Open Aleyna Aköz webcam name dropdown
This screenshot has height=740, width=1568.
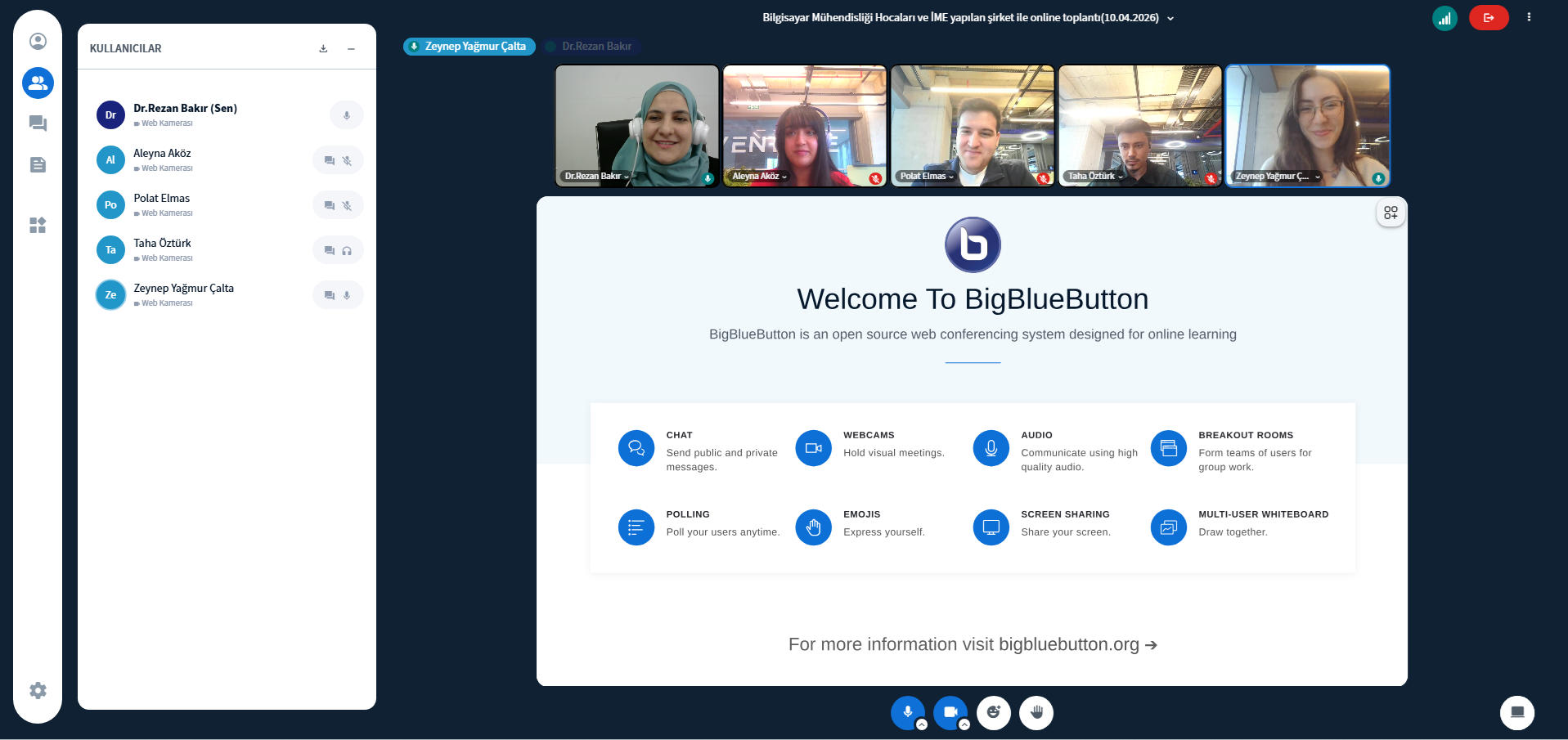[x=759, y=177]
